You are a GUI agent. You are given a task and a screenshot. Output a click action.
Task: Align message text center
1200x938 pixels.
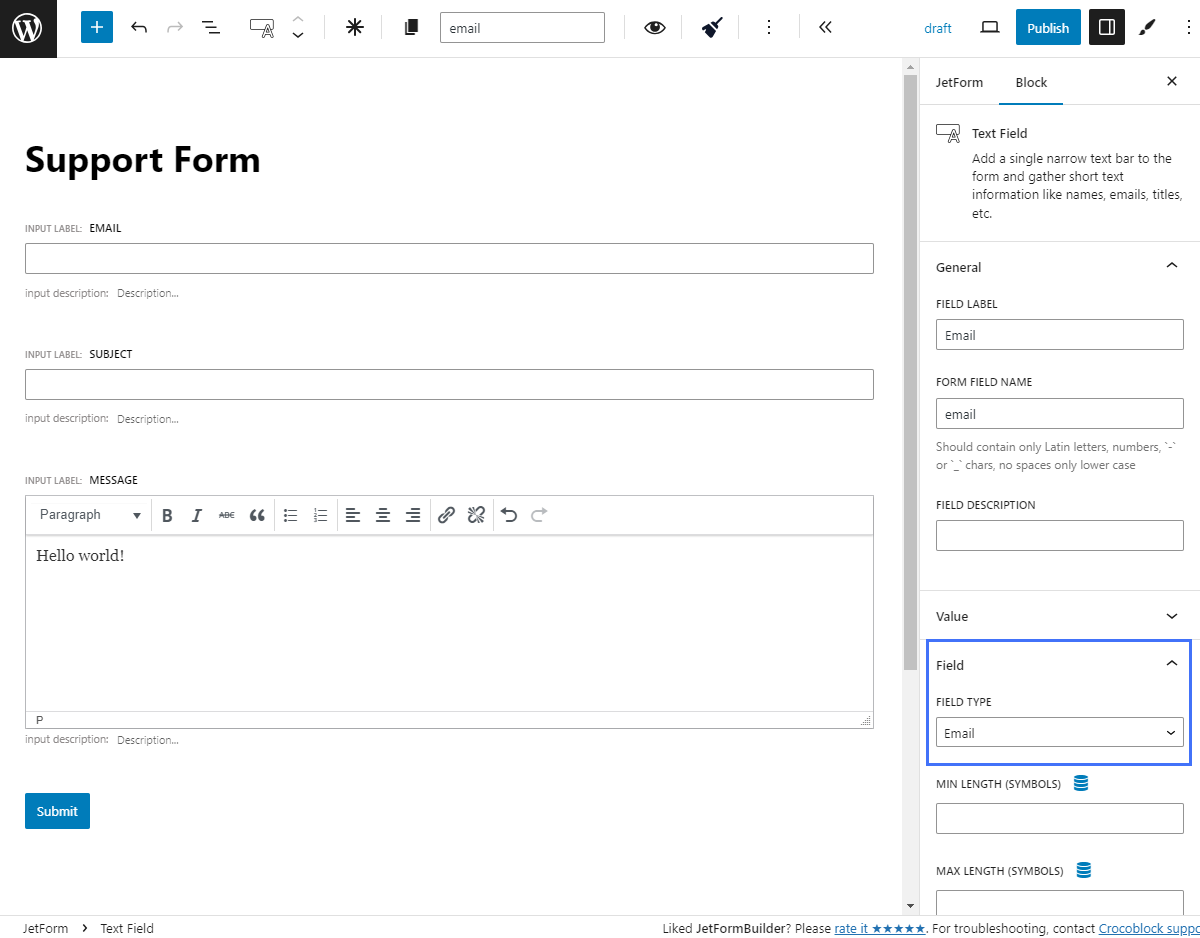383,515
